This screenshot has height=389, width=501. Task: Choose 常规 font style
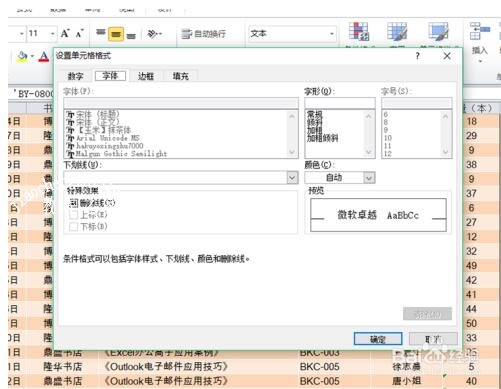[x=314, y=114]
